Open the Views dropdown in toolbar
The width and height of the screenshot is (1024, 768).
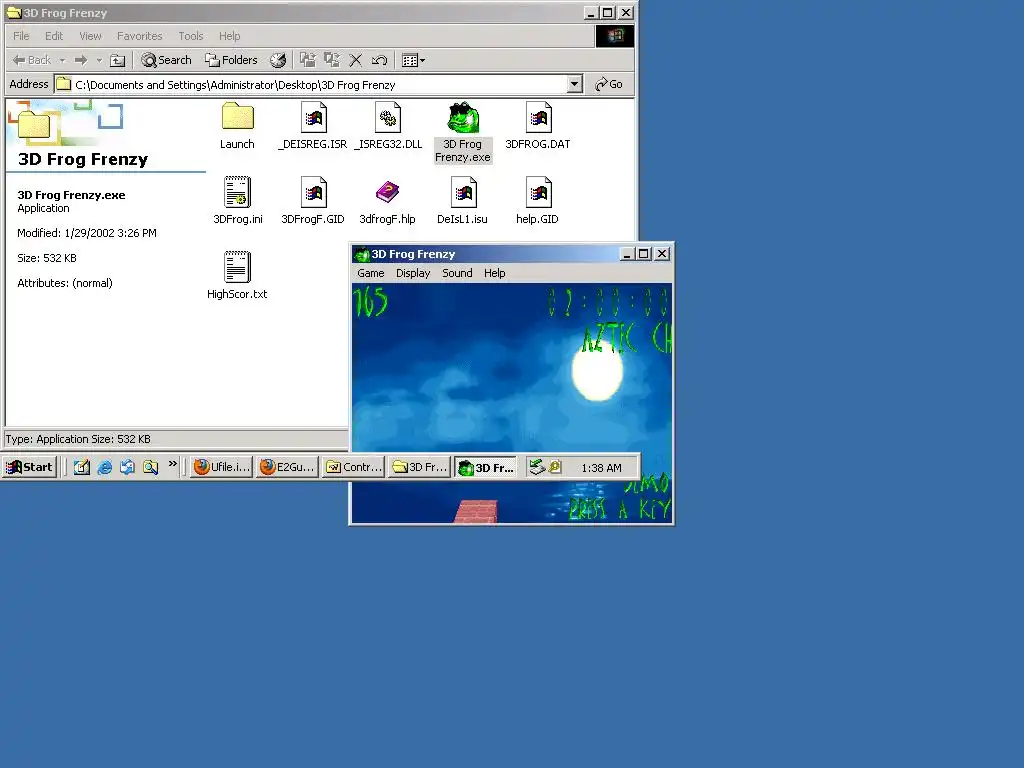click(413, 60)
